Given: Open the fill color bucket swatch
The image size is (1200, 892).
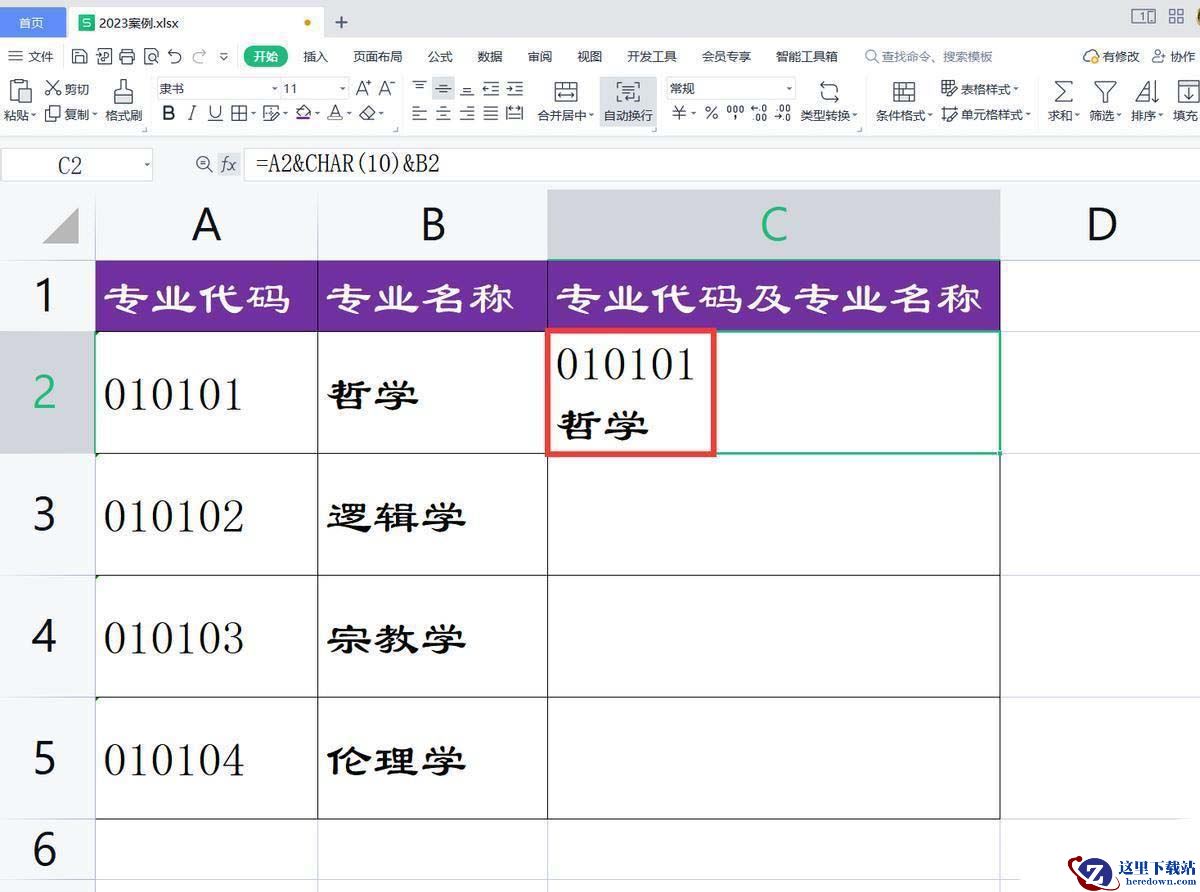Looking at the screenshot, I should click(303, 114).
